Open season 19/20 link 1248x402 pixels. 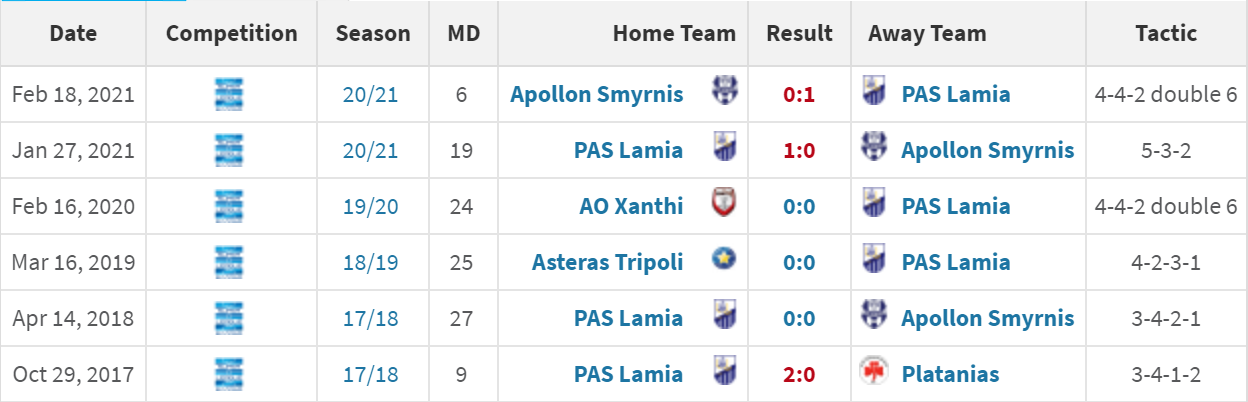pyautogui.click(x=372, y=207)
